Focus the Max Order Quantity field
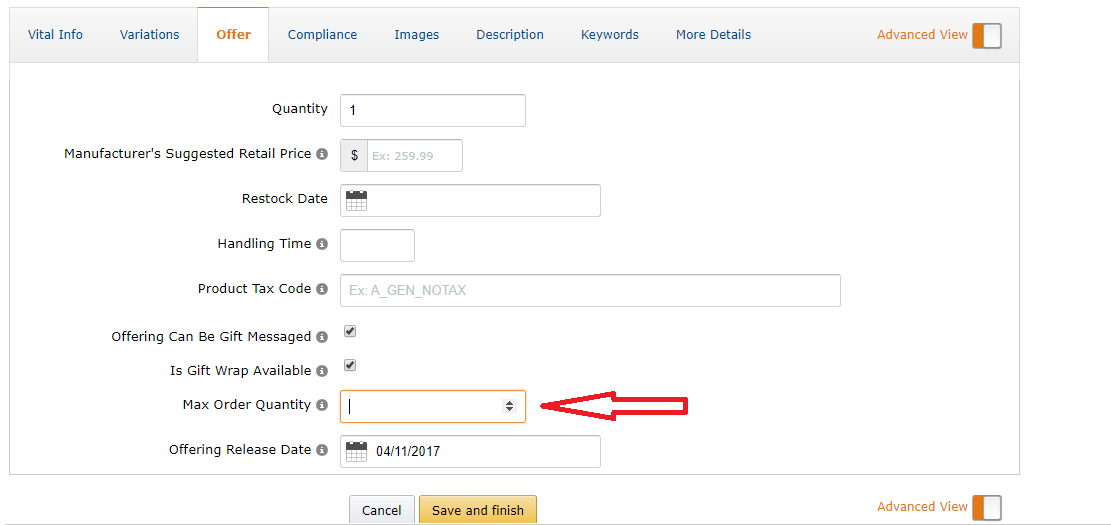This screenshot has width=1111, height=525. click(433, 407)
